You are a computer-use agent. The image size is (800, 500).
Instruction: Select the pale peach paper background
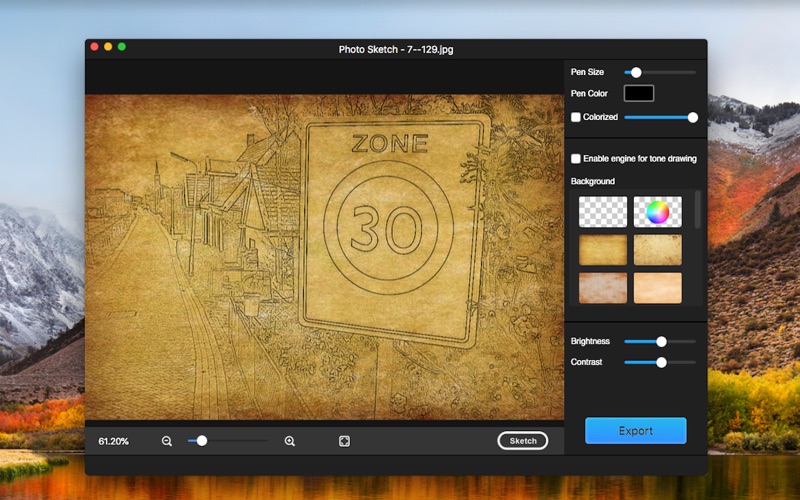click(x=657, y=288)
